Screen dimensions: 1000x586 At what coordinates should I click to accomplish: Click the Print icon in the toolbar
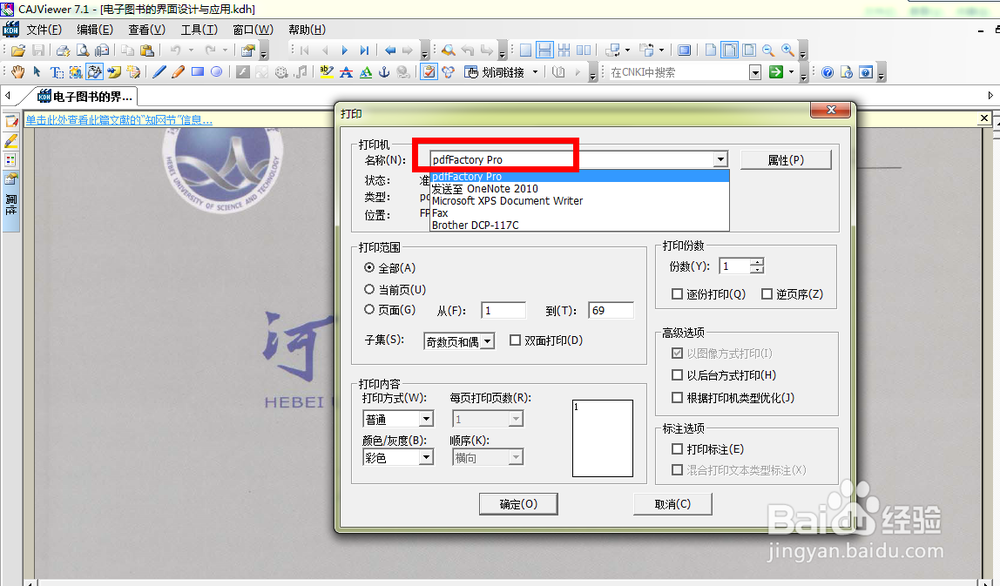[x=62, y=50]
